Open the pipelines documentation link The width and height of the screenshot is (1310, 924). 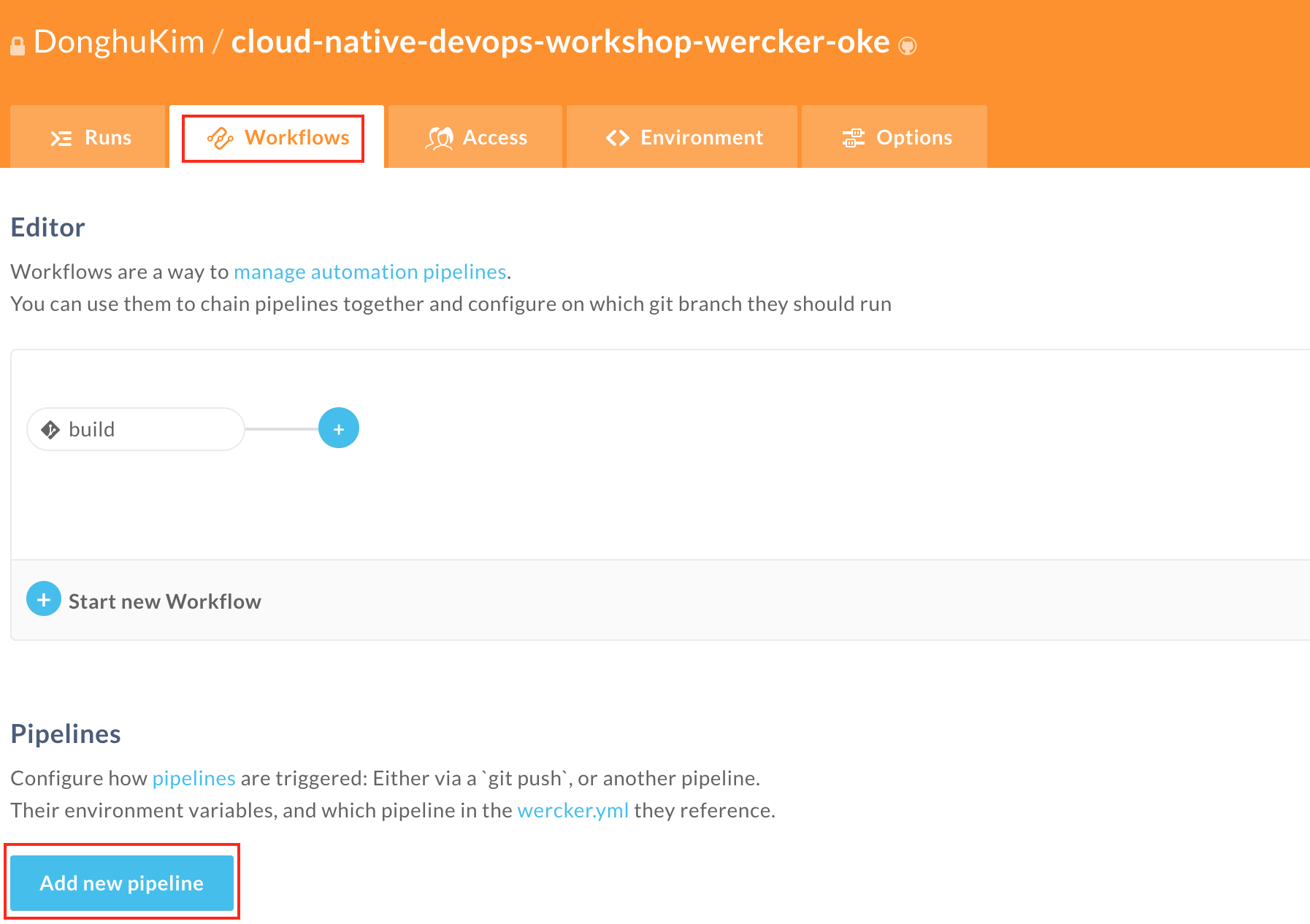click(194, 778)
